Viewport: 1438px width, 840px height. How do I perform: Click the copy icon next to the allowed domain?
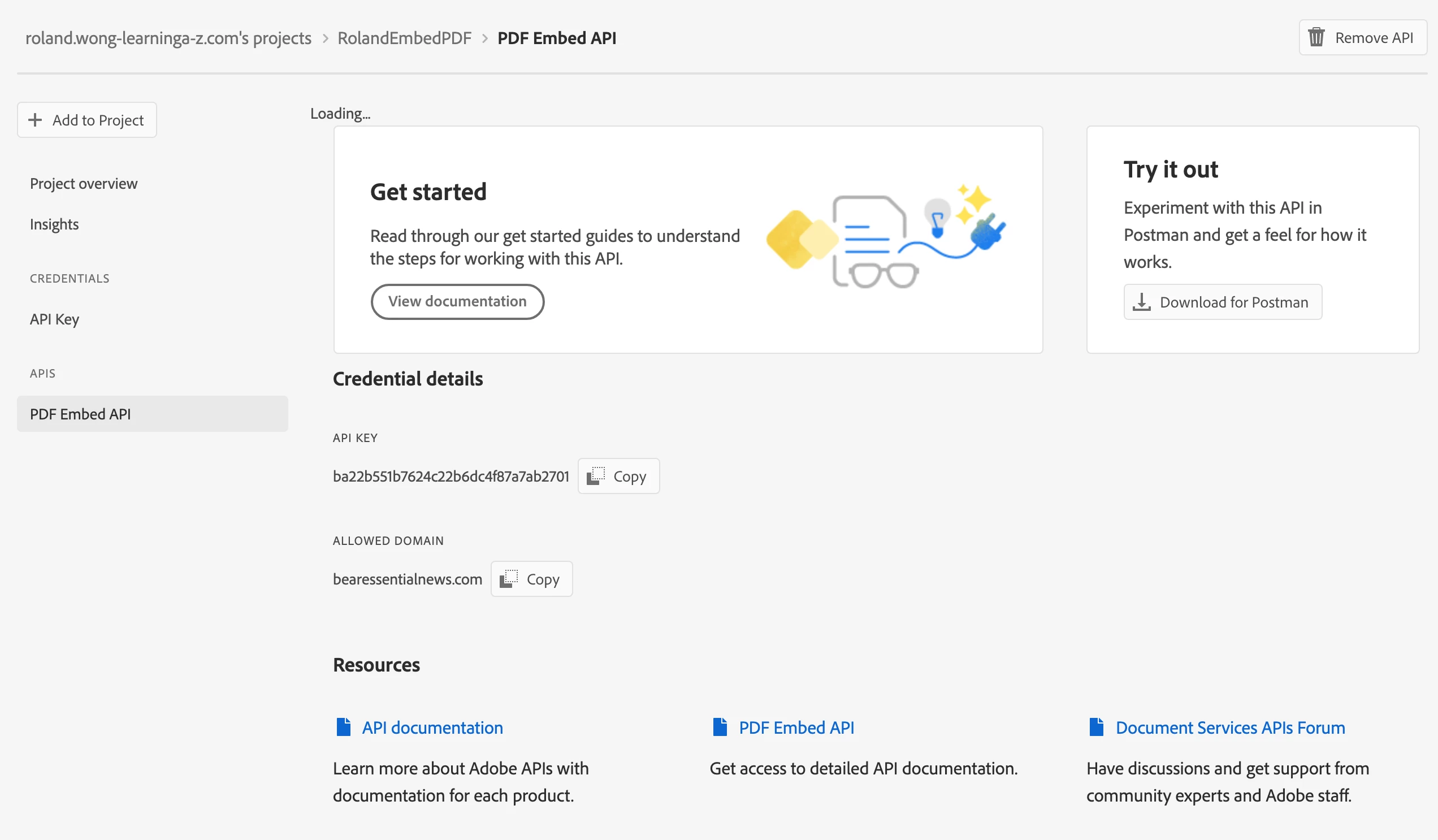508,579
